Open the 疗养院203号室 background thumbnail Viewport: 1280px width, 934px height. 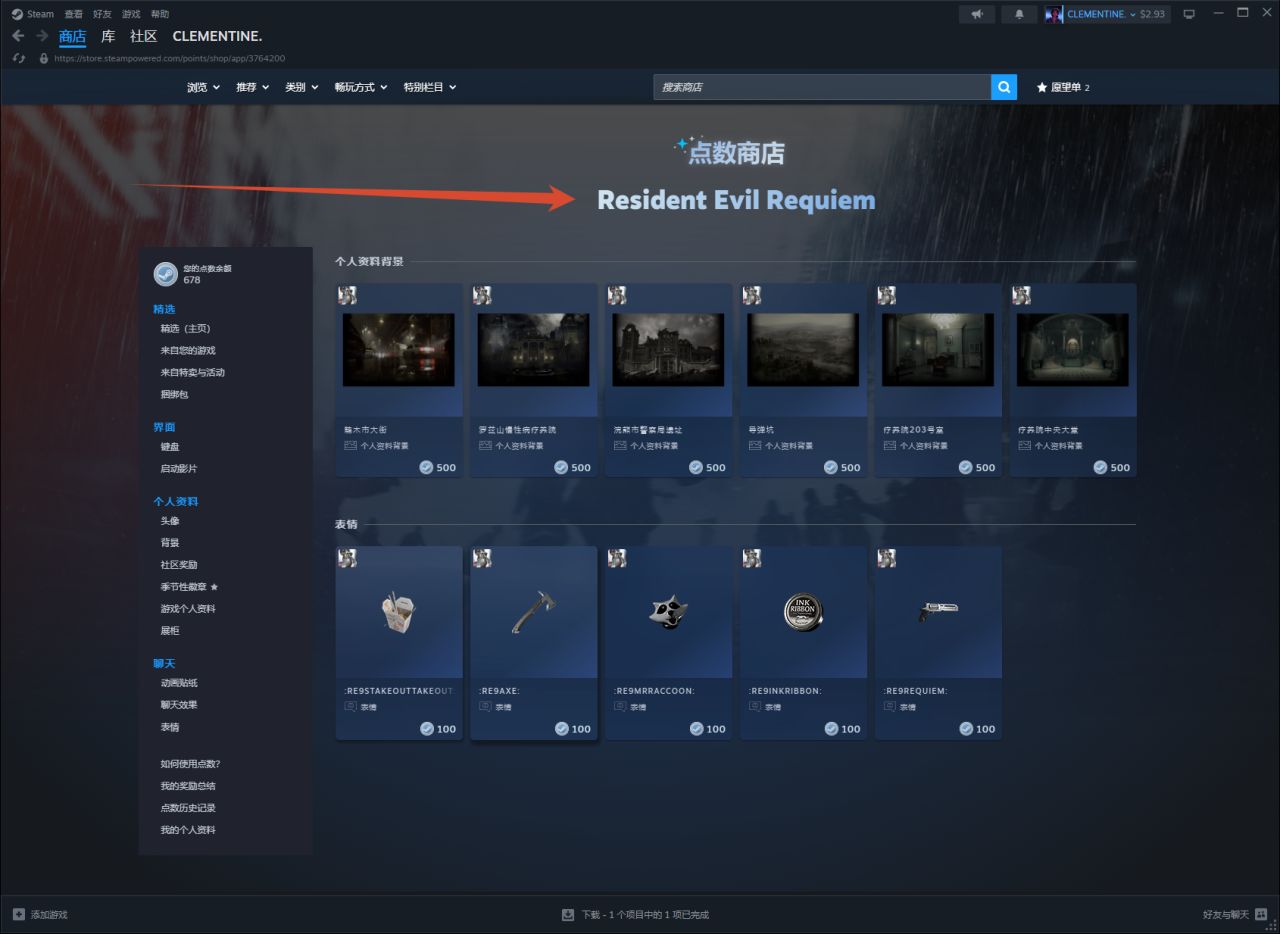[938, 350]
